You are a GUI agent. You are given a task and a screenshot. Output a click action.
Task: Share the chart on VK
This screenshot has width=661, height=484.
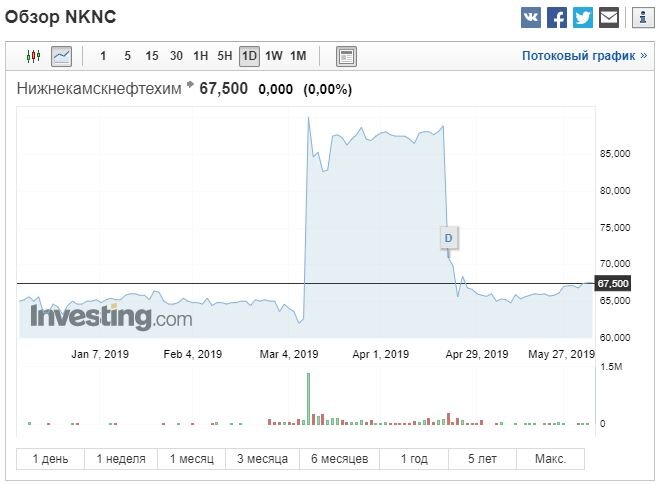pyautogui.click(x=532, y=17)
